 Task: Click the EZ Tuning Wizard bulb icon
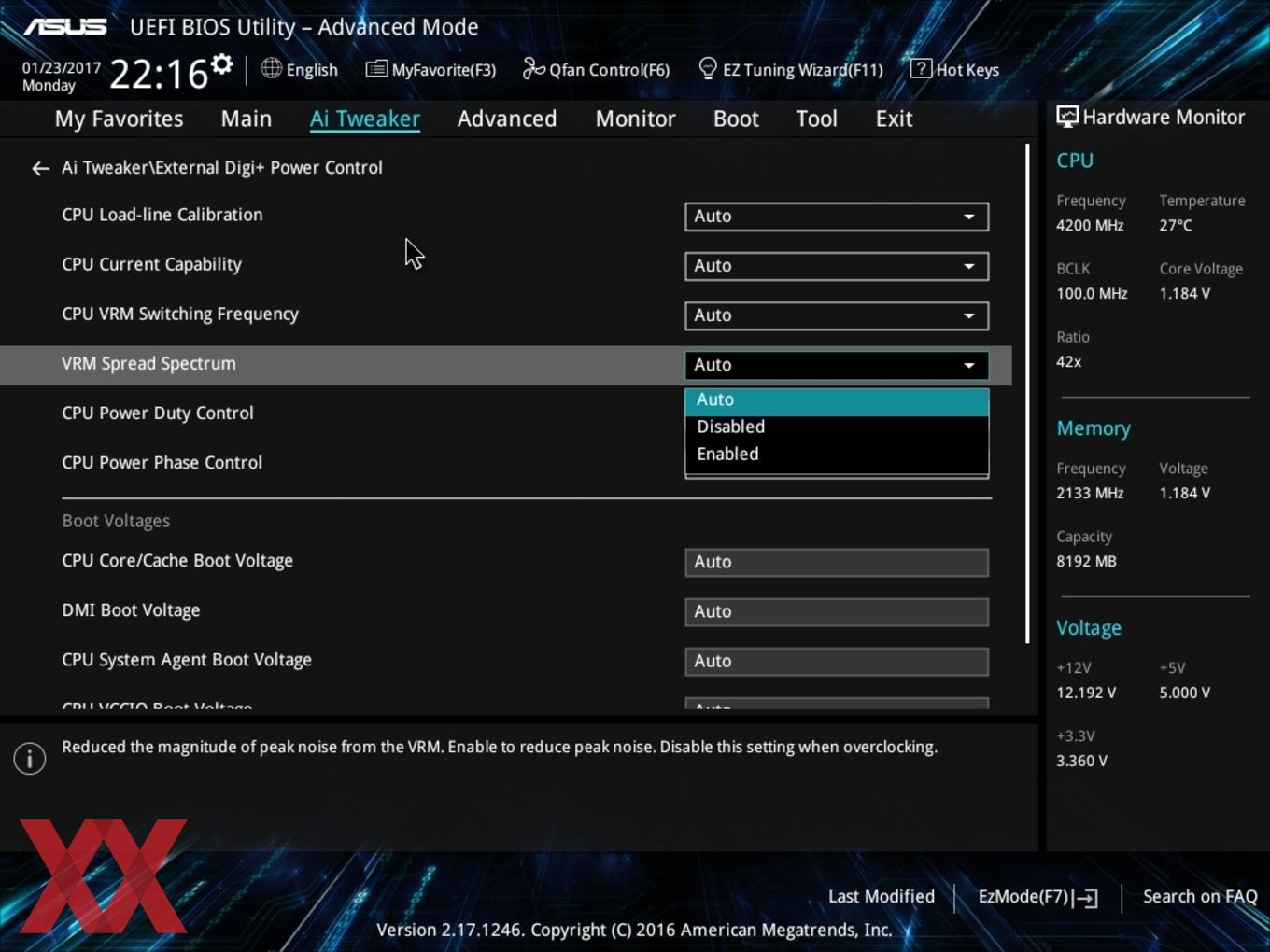708,68
